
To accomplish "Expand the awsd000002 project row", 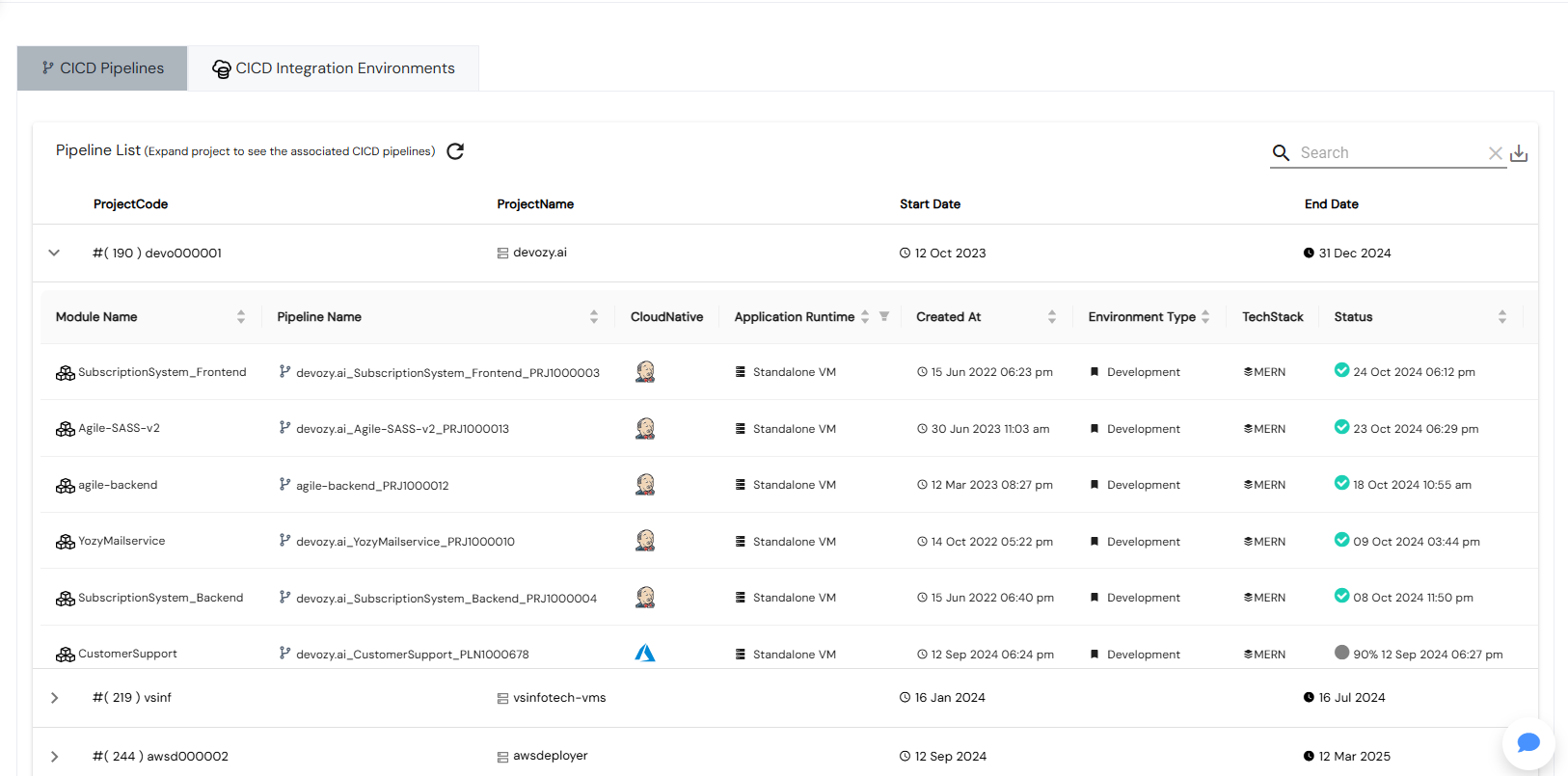I will coord(54,757).
